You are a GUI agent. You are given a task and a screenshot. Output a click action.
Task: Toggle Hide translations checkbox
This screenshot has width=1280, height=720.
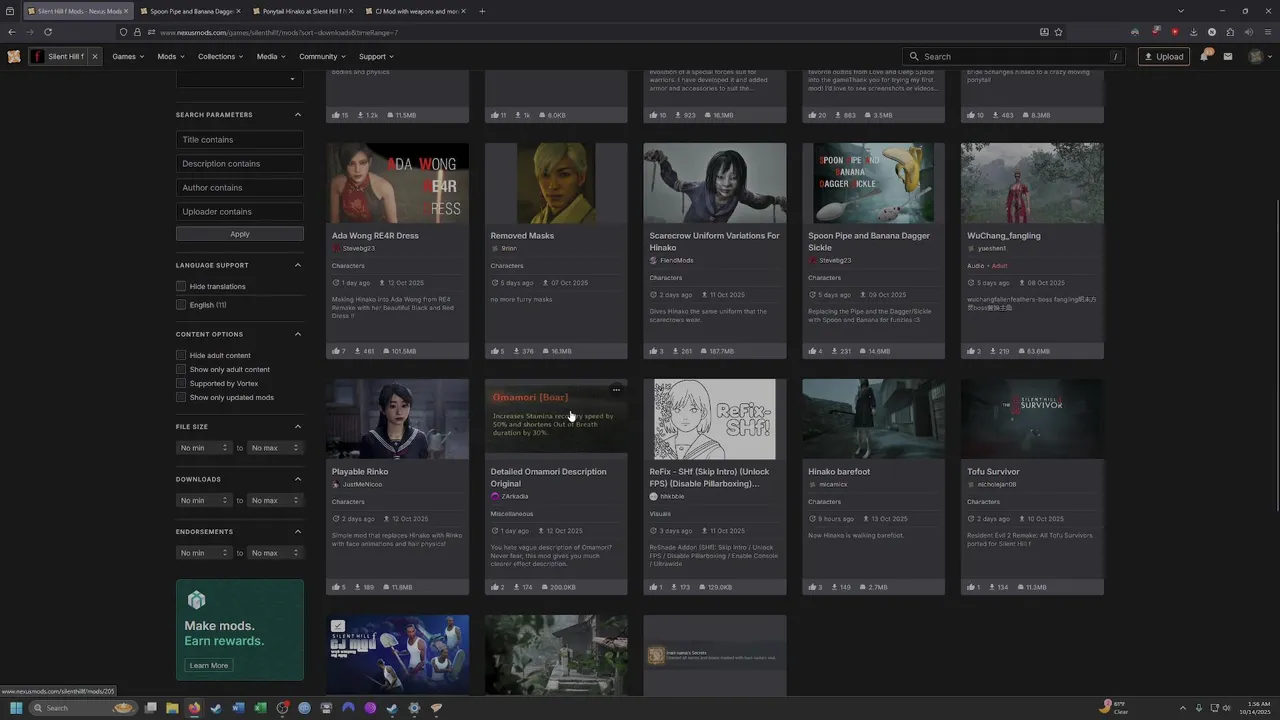[181, 286]
